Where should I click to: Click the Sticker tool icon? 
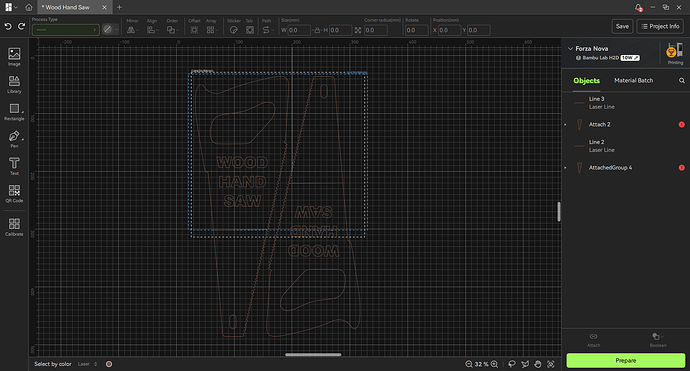click(234, 30)
